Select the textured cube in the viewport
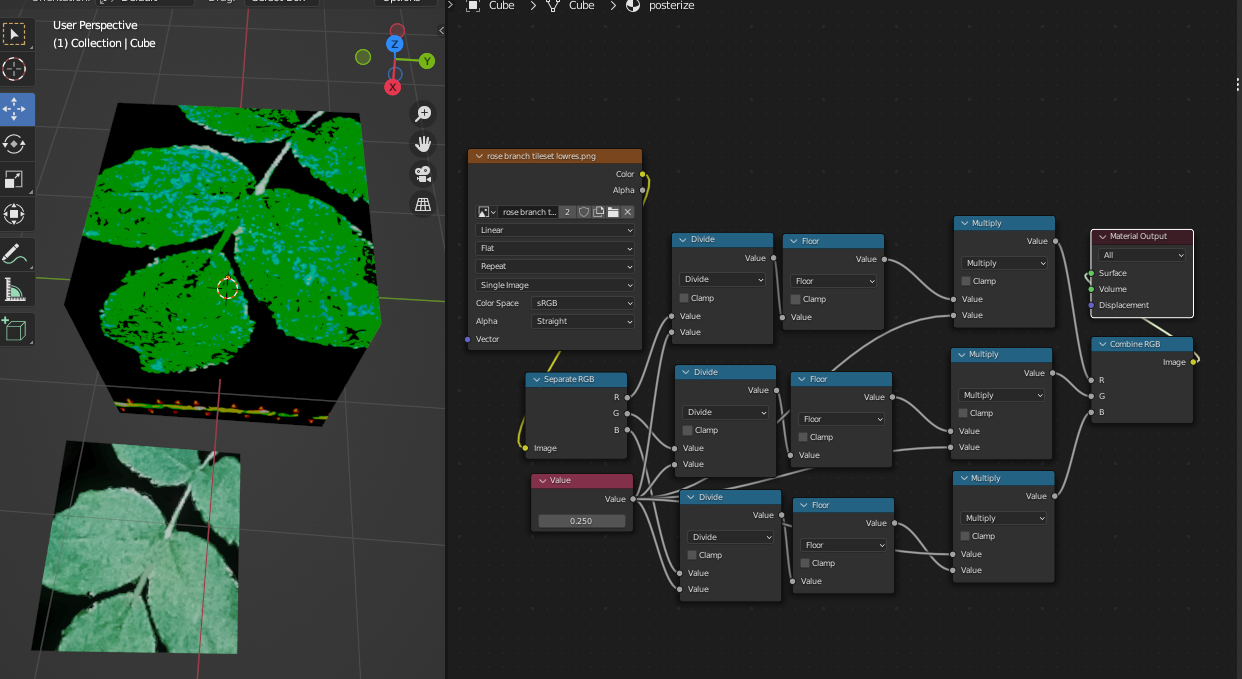Screen dimensions: 1242x679 pyautogui.click(x=225, y=262)
